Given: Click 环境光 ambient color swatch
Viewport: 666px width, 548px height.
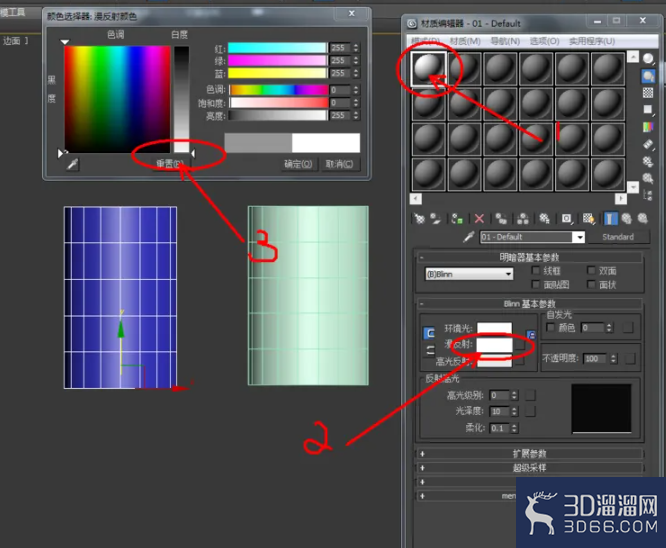Looking at the screenshot, I should [x=494, y=328].
